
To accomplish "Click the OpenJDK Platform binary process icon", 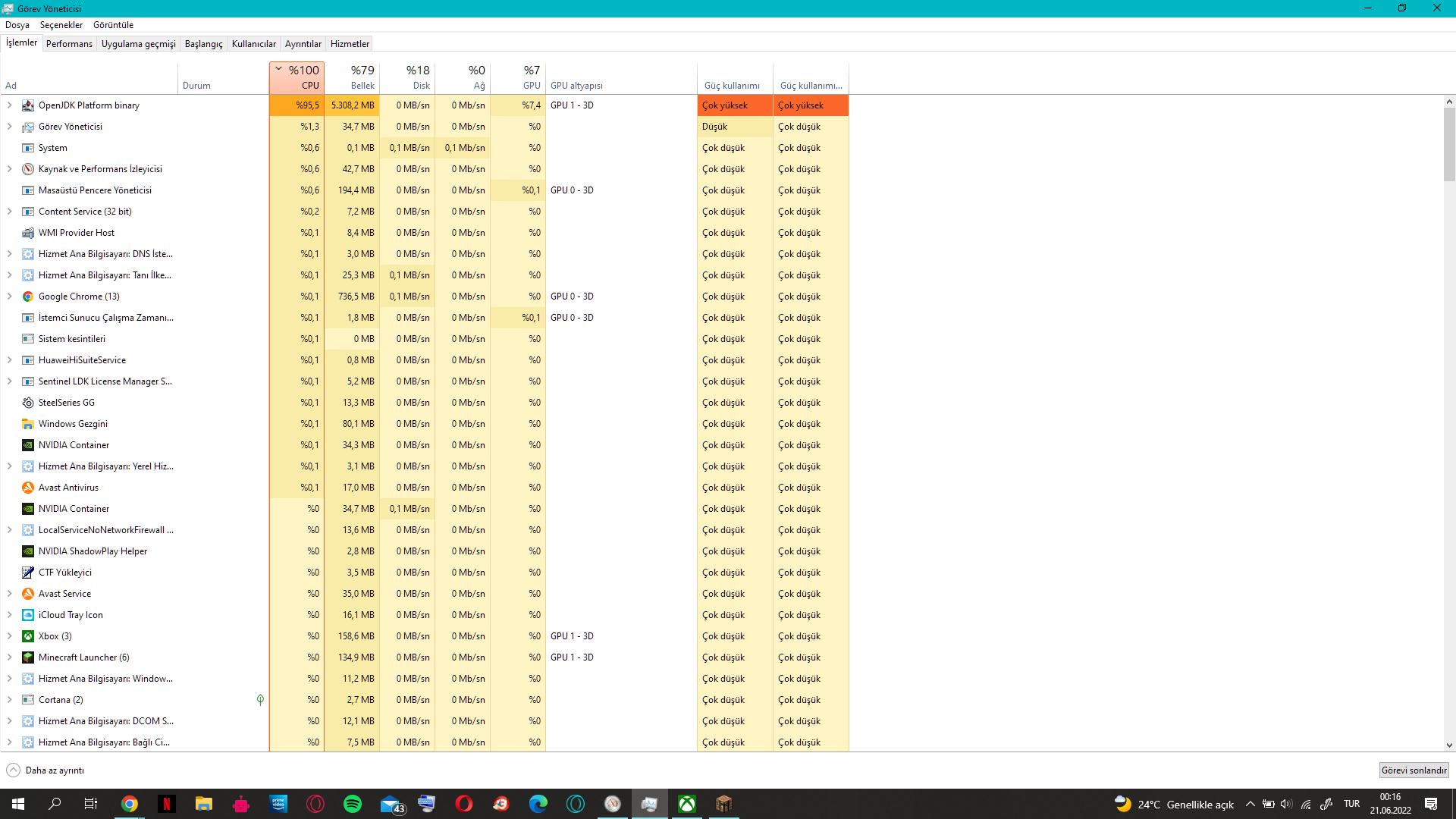I will click(x=28, y=105).
